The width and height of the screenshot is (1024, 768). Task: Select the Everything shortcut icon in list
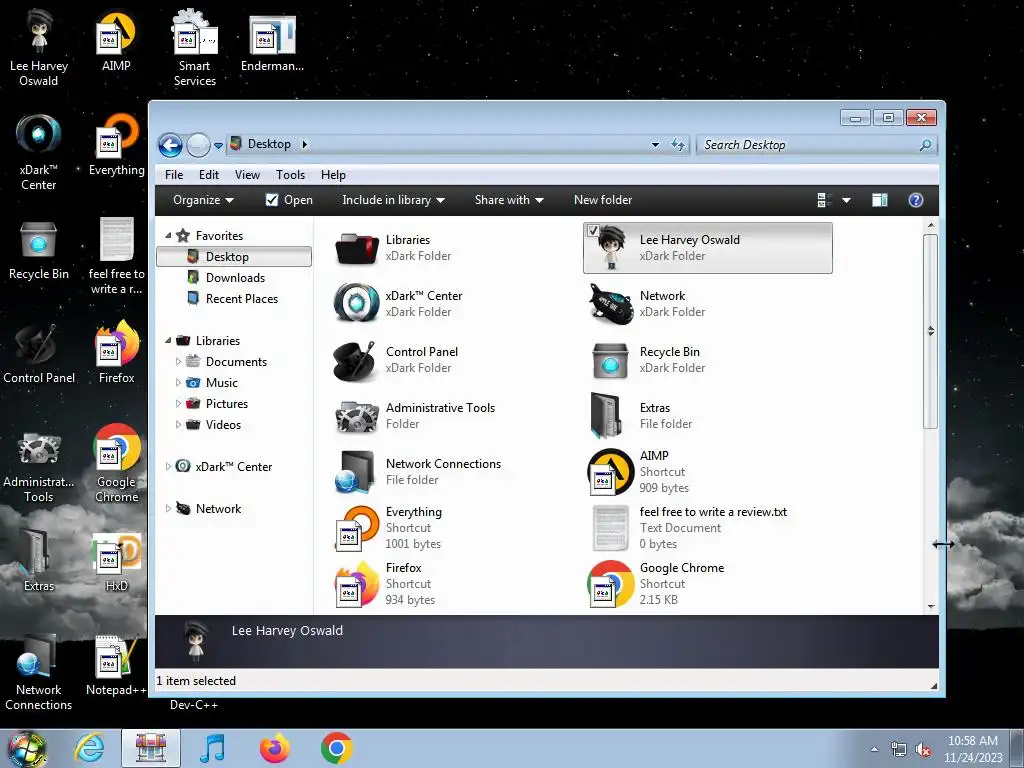point(357,528)
